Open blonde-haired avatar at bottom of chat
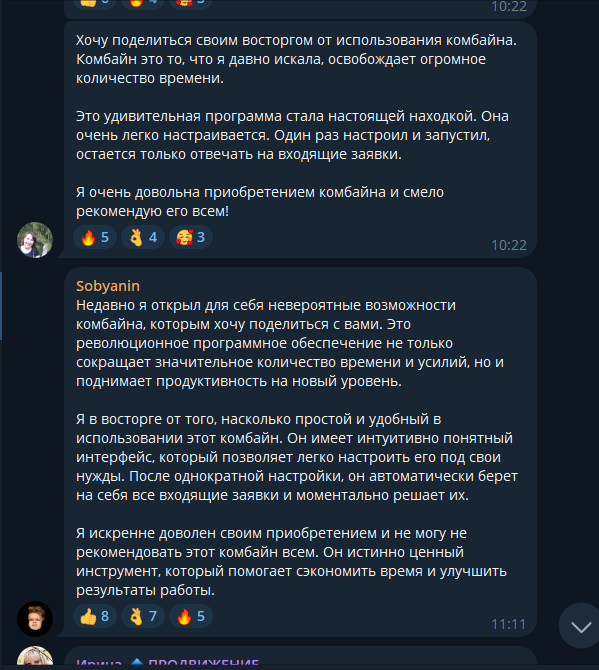 (35, 656)
